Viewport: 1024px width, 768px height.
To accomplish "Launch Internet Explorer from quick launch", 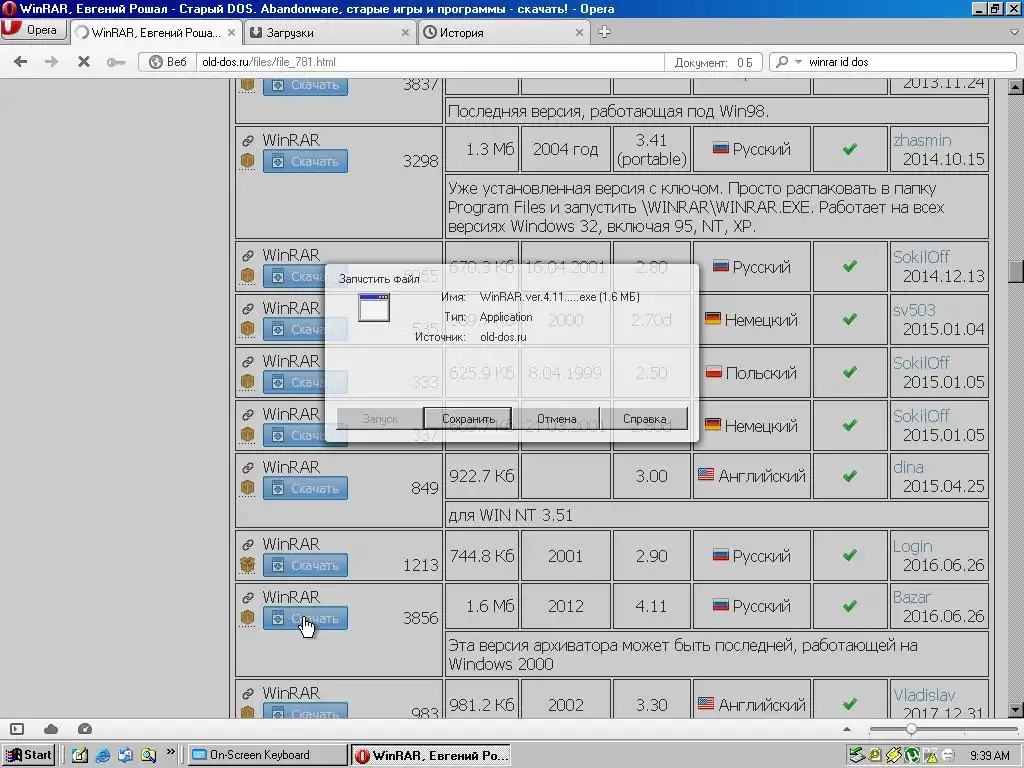I will pyautogui.click(x=103, y=755).
